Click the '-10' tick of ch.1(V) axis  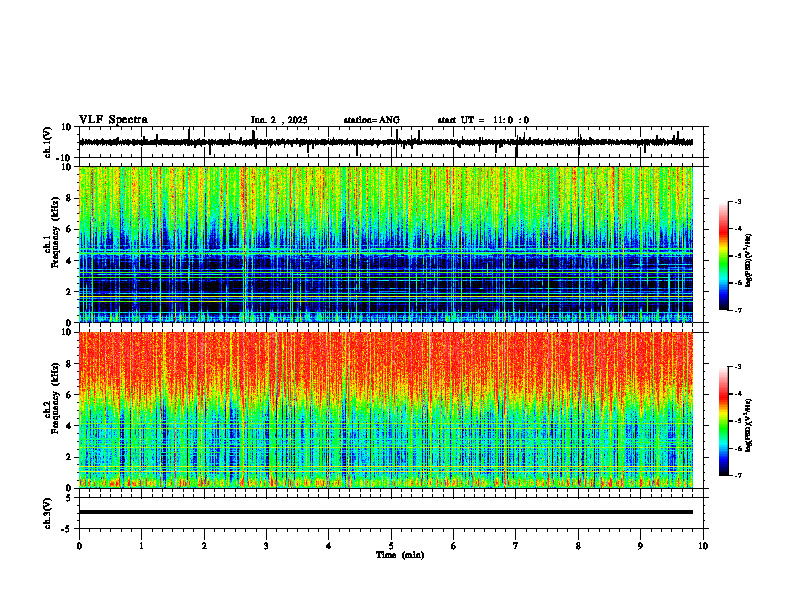(65, 158)
